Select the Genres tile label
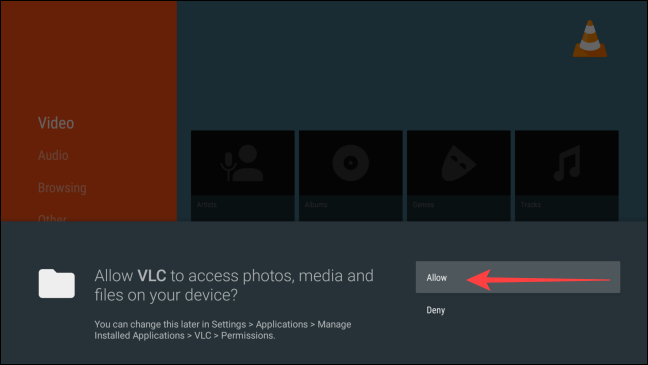 [423, 205]
